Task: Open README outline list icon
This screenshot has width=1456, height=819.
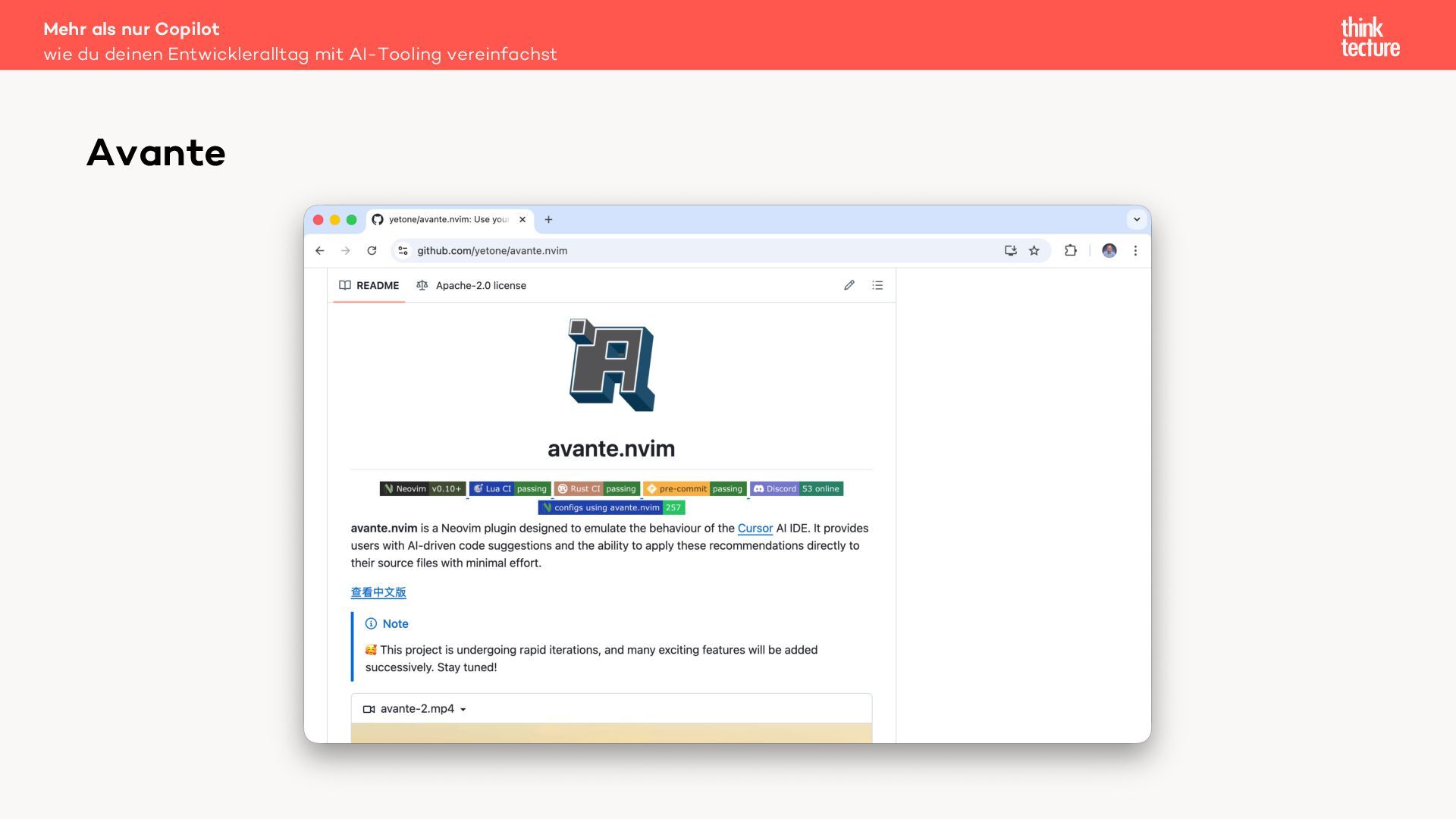Action: (877, 286)
